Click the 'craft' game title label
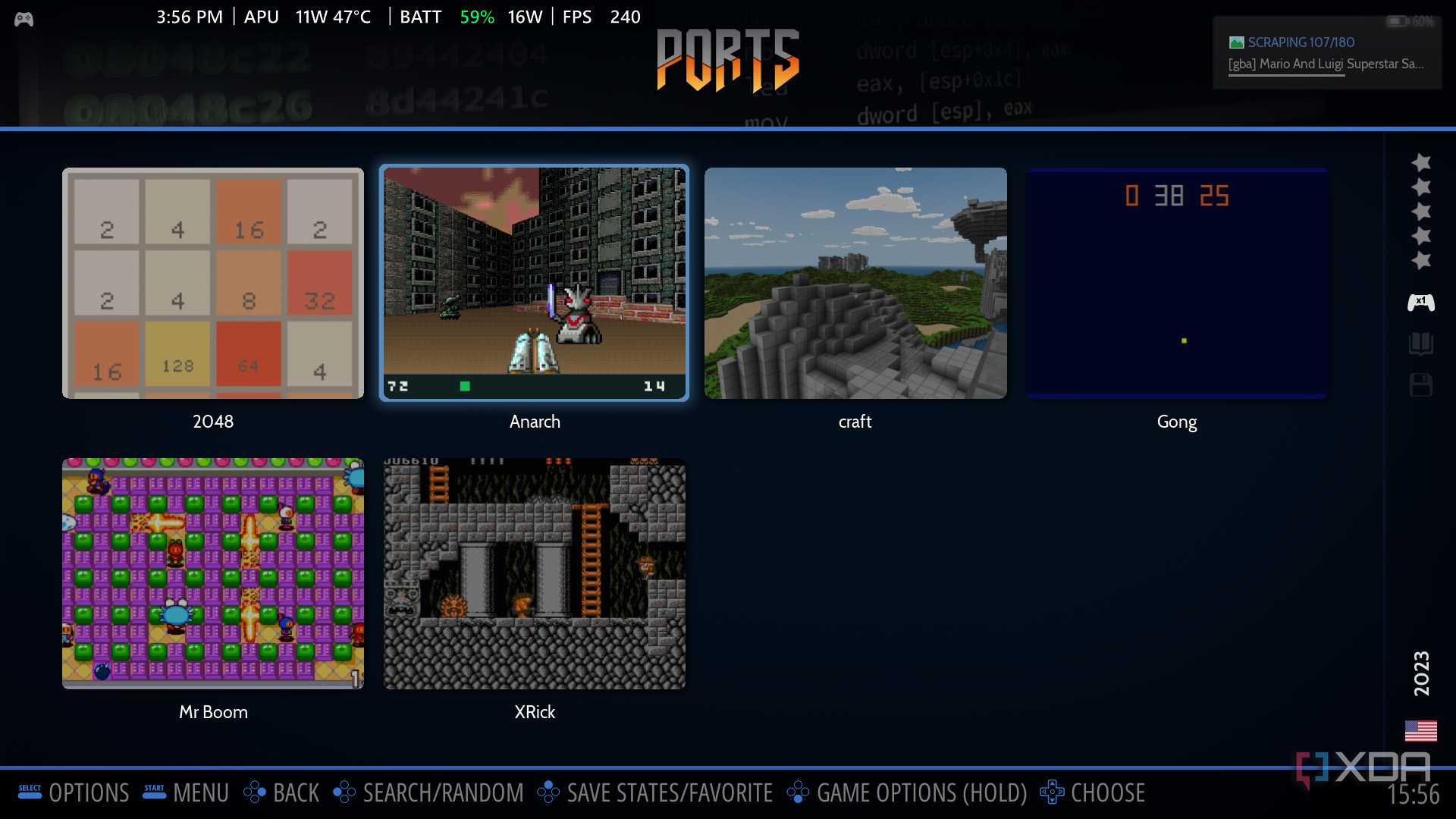1456x819 pixels. click(x=855, y=422)
